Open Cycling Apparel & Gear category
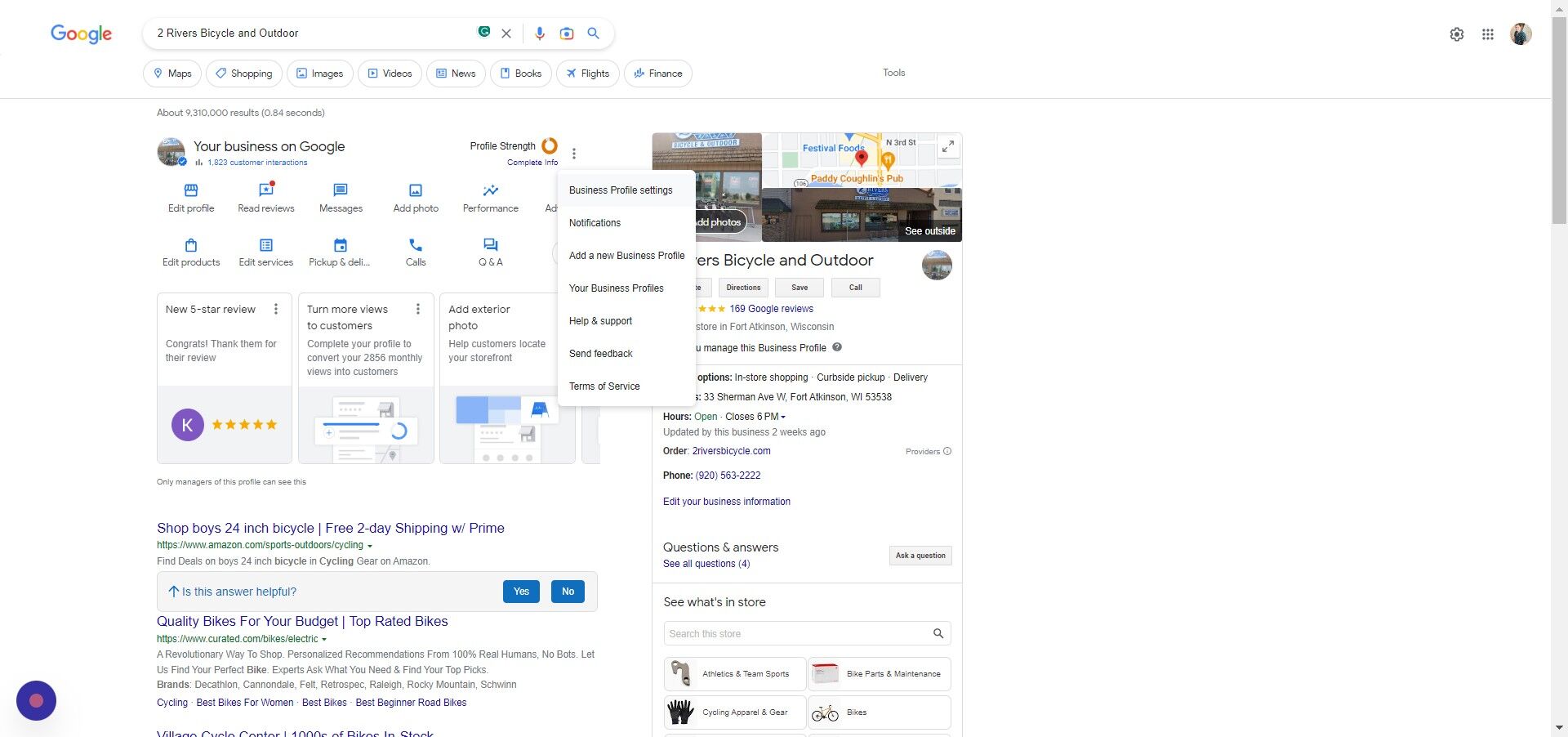Viewport: 1568px width, 737px height. 735,712
